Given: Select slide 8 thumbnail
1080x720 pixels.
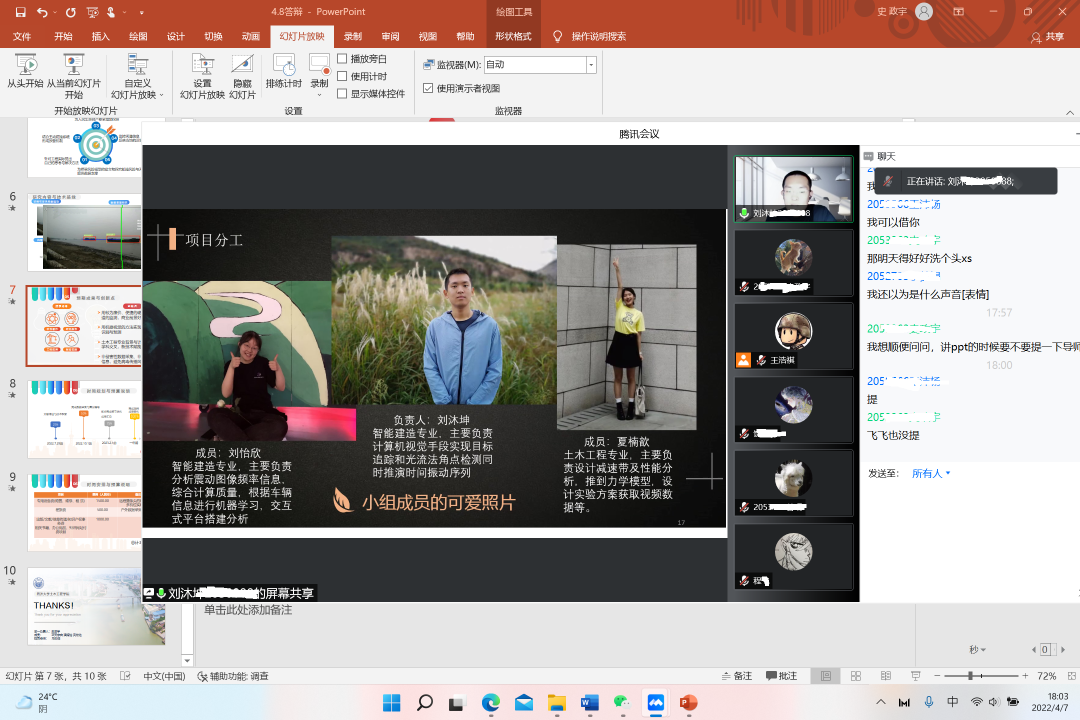Looking at the screenshot, I should tap(85, 419).
